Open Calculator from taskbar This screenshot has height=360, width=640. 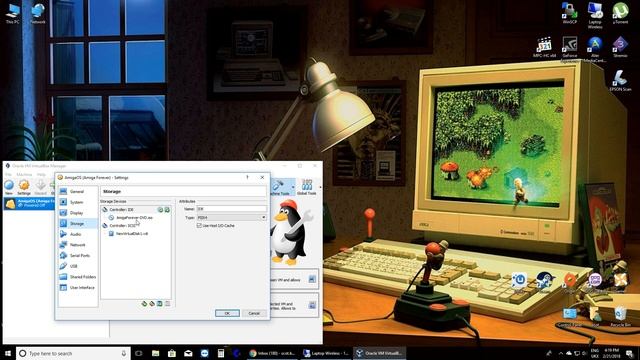coord(221,353)
